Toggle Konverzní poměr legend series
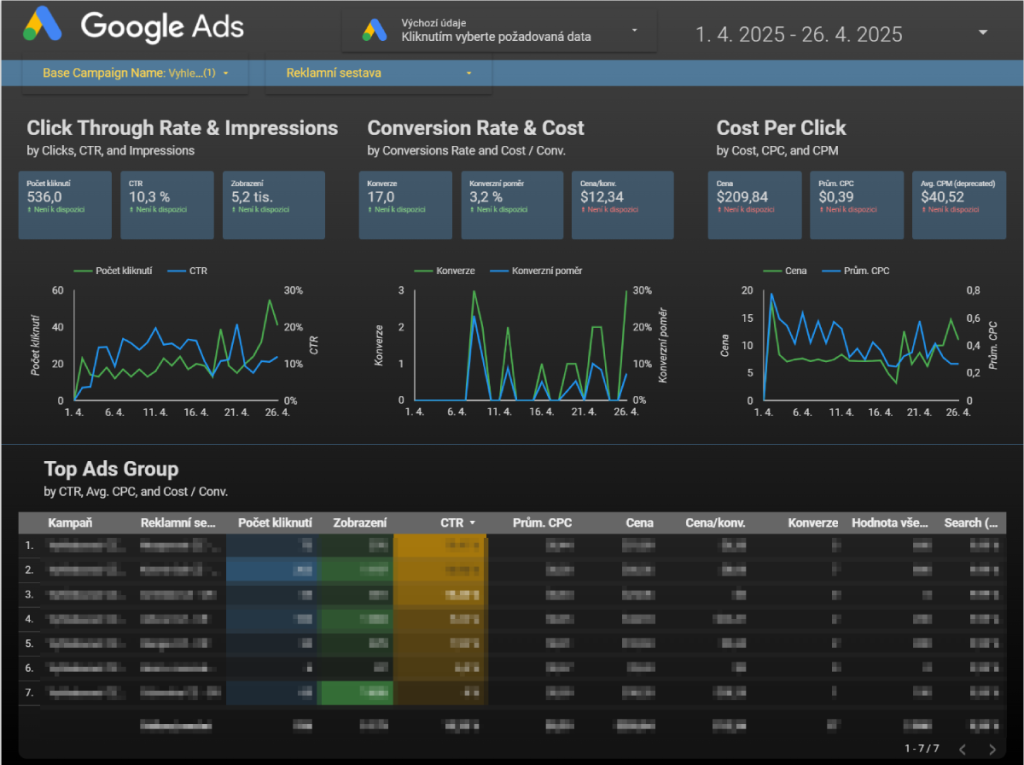Image resolution: width=1024 pixels, height=765 pixels. [536, 270]
